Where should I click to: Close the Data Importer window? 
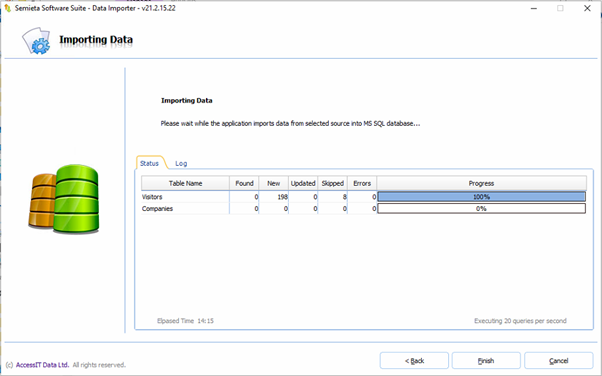pos(587,8)
